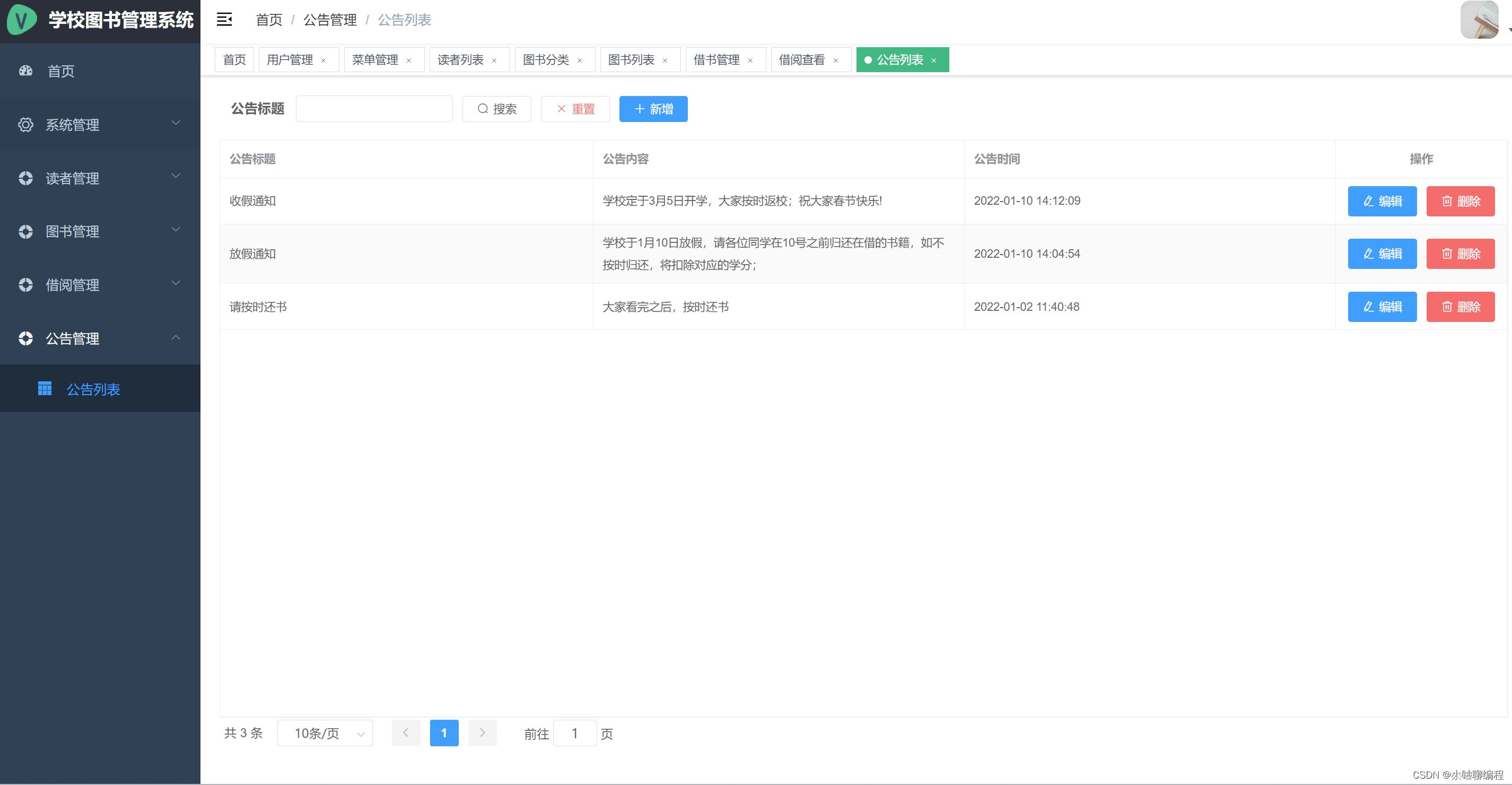
Task: Open the 10条/页 page size dropdown
Action: (x=325, y=732)
